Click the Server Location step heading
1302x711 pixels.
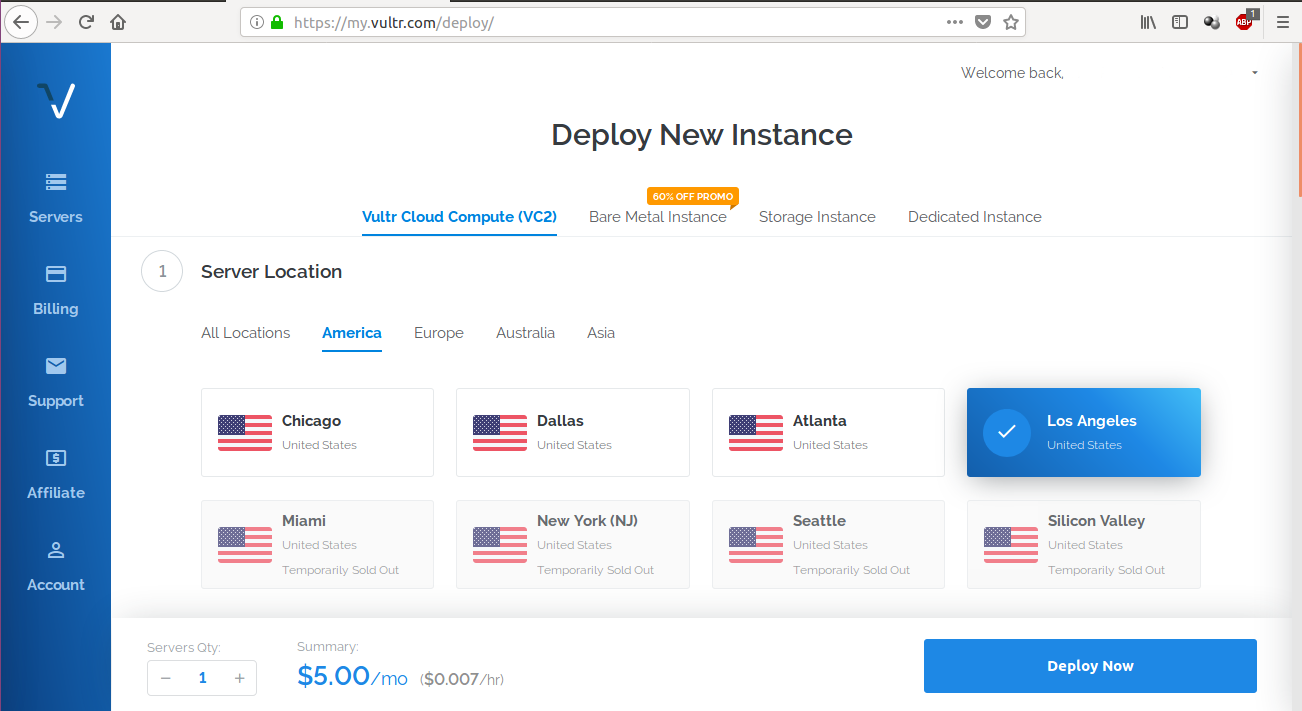click(x=271, y=272)
